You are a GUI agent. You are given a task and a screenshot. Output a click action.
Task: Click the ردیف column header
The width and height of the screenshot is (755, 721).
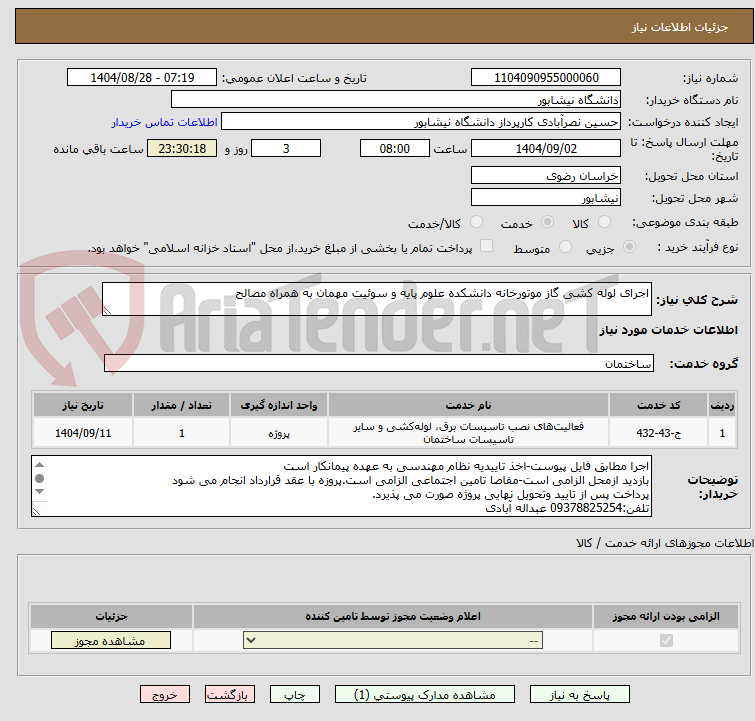[x=722, y=405]
